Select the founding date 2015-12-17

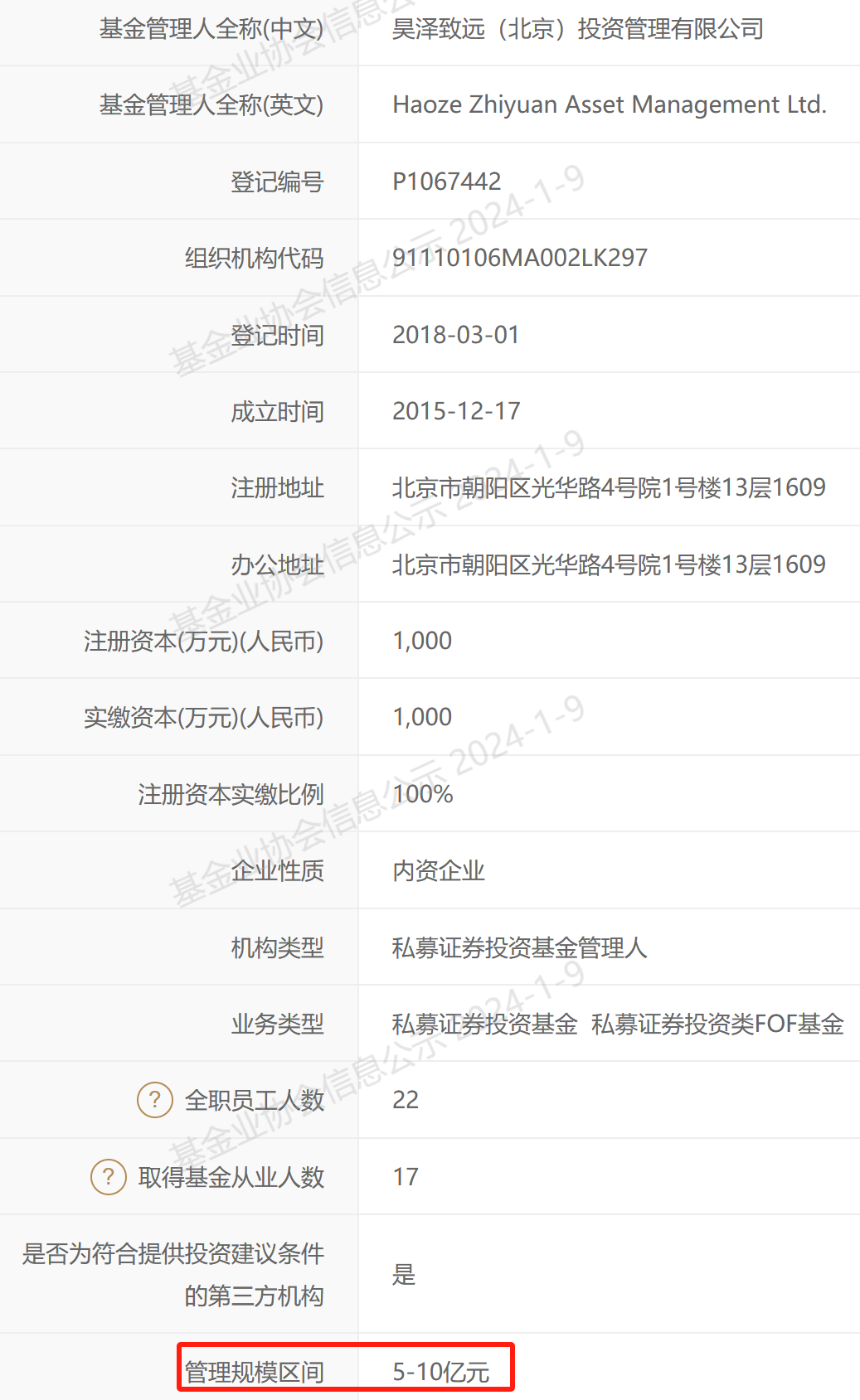(456, 411)
